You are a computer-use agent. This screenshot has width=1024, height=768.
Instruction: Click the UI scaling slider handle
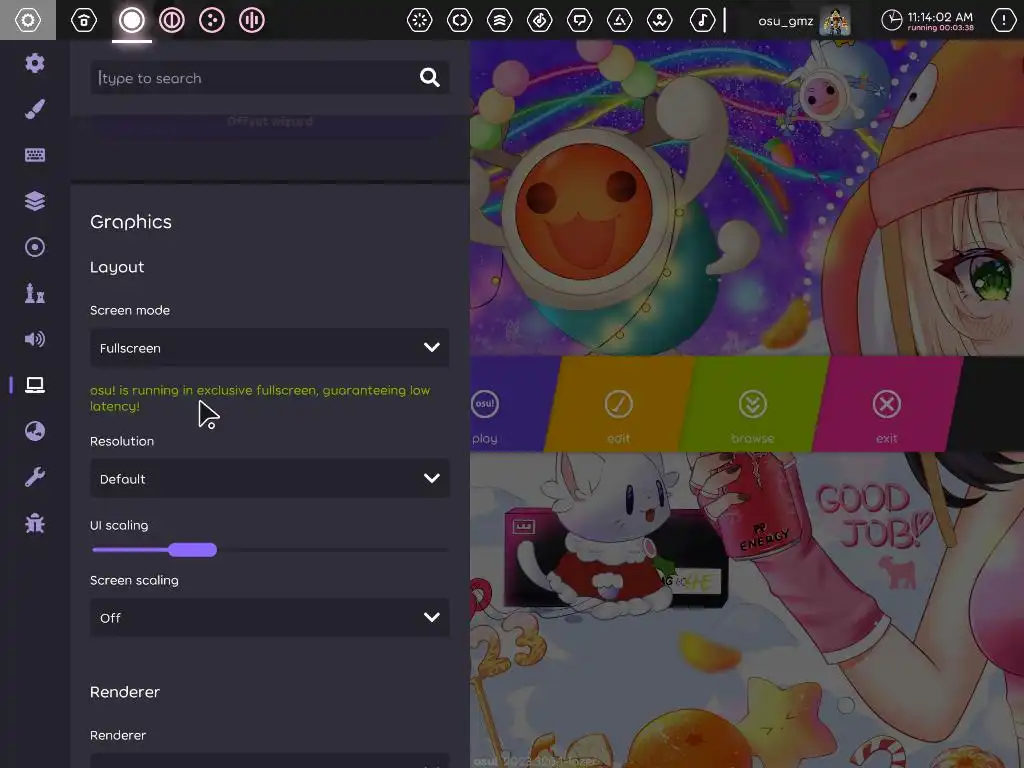tap(193, 550)
